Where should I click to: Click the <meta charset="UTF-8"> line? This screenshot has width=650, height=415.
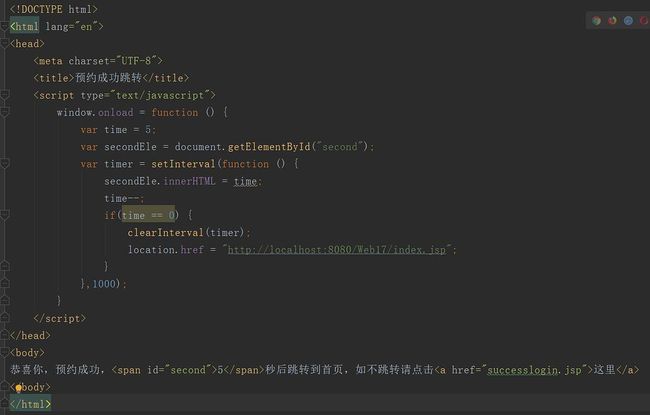click(x=98, y=61)
